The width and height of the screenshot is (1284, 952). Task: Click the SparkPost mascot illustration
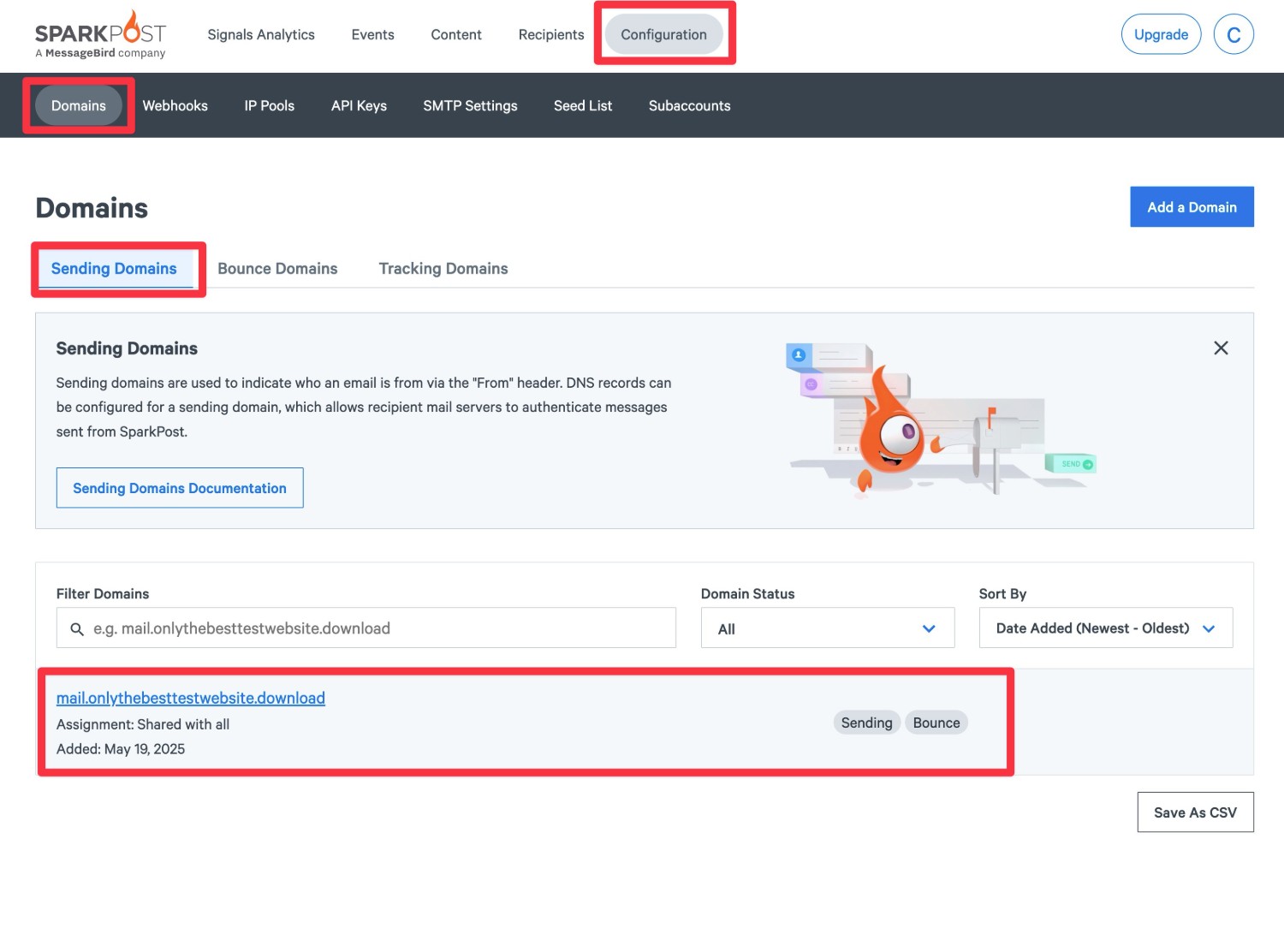(x=942, y=419)
